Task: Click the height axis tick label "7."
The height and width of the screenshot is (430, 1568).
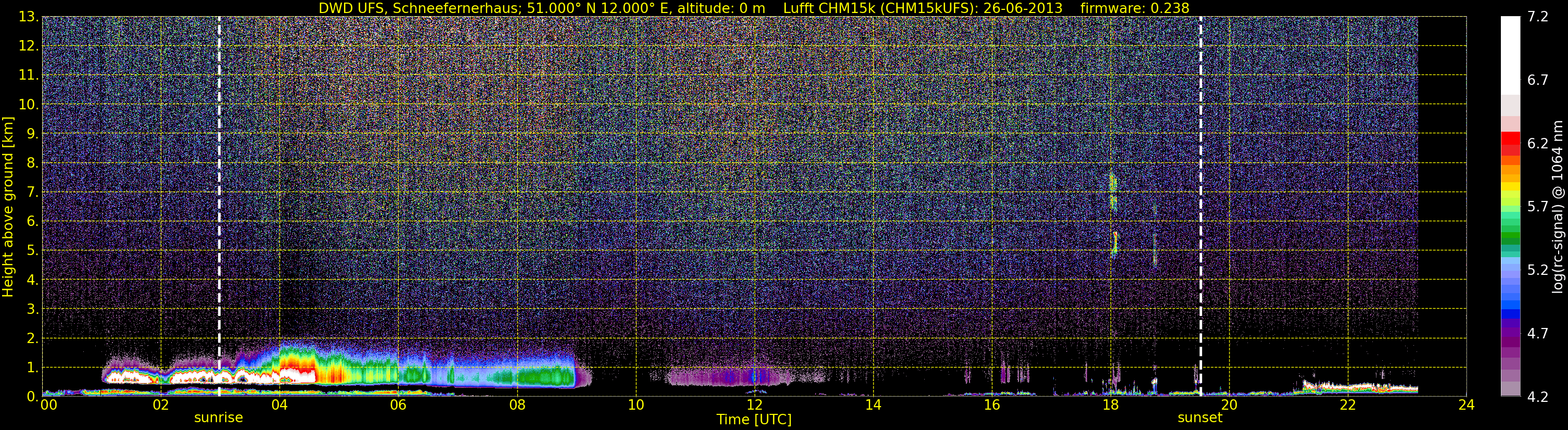Action: (32, 192)
